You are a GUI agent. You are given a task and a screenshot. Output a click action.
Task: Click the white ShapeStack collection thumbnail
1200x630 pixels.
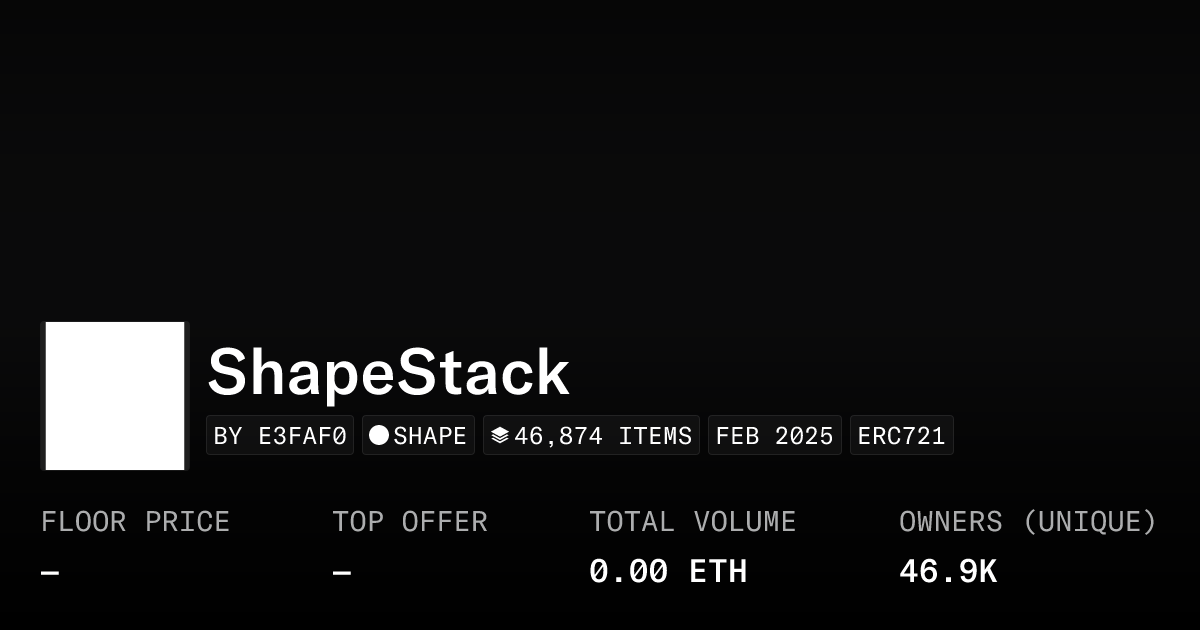click(x=115, y=396)
